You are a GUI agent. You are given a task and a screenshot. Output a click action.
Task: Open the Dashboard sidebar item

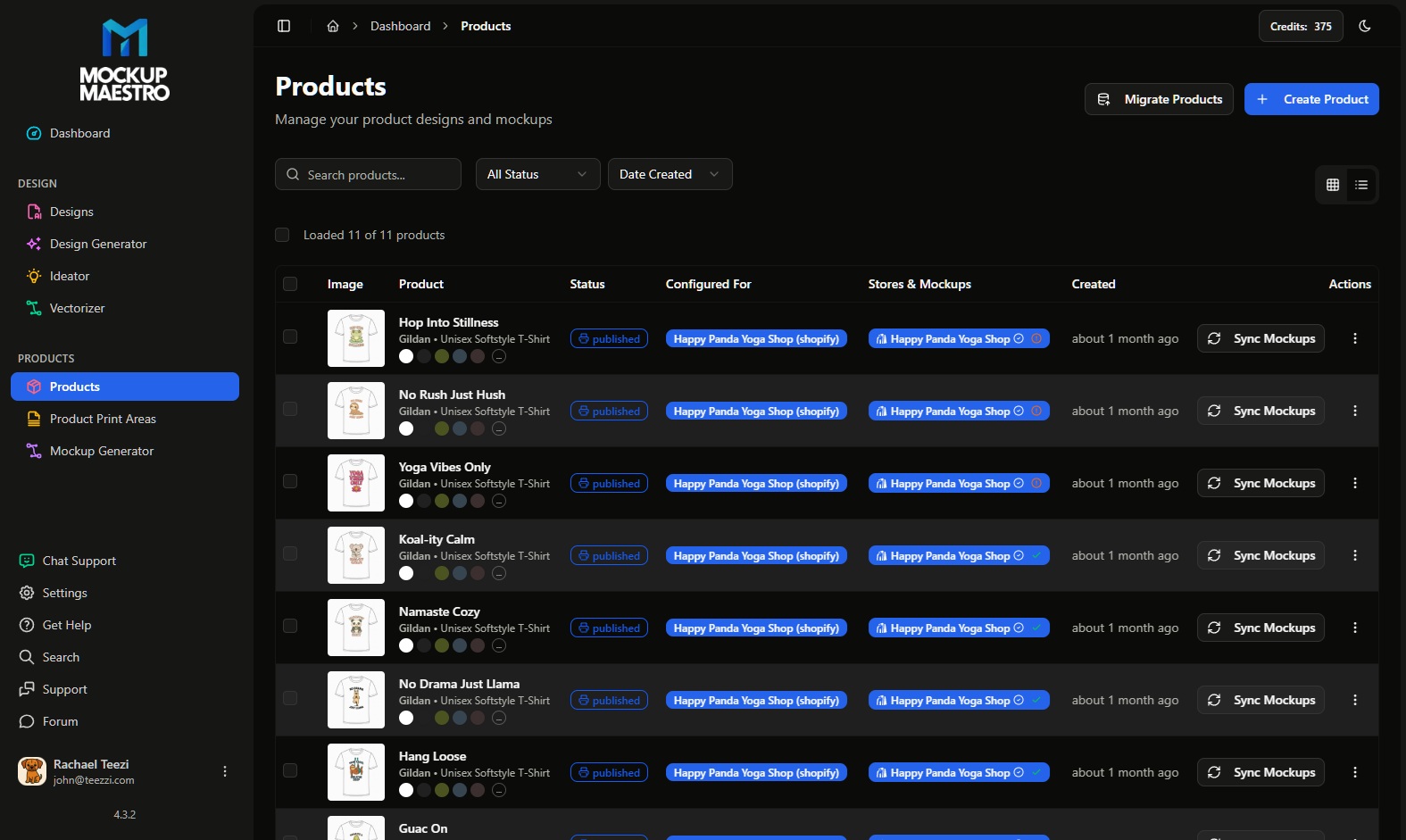coord(125,133)
